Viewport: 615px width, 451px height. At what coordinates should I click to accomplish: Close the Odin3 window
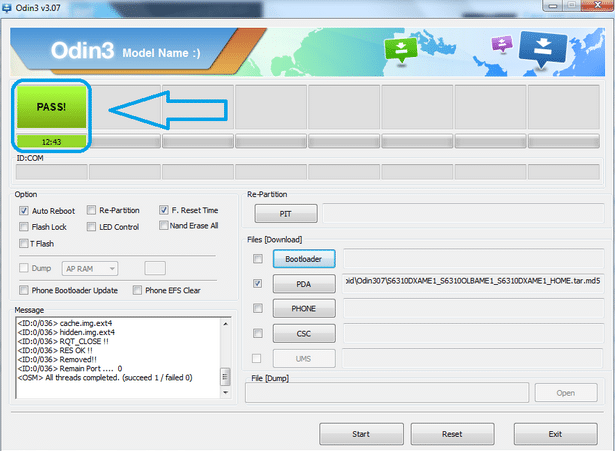(x=598, y=5)
